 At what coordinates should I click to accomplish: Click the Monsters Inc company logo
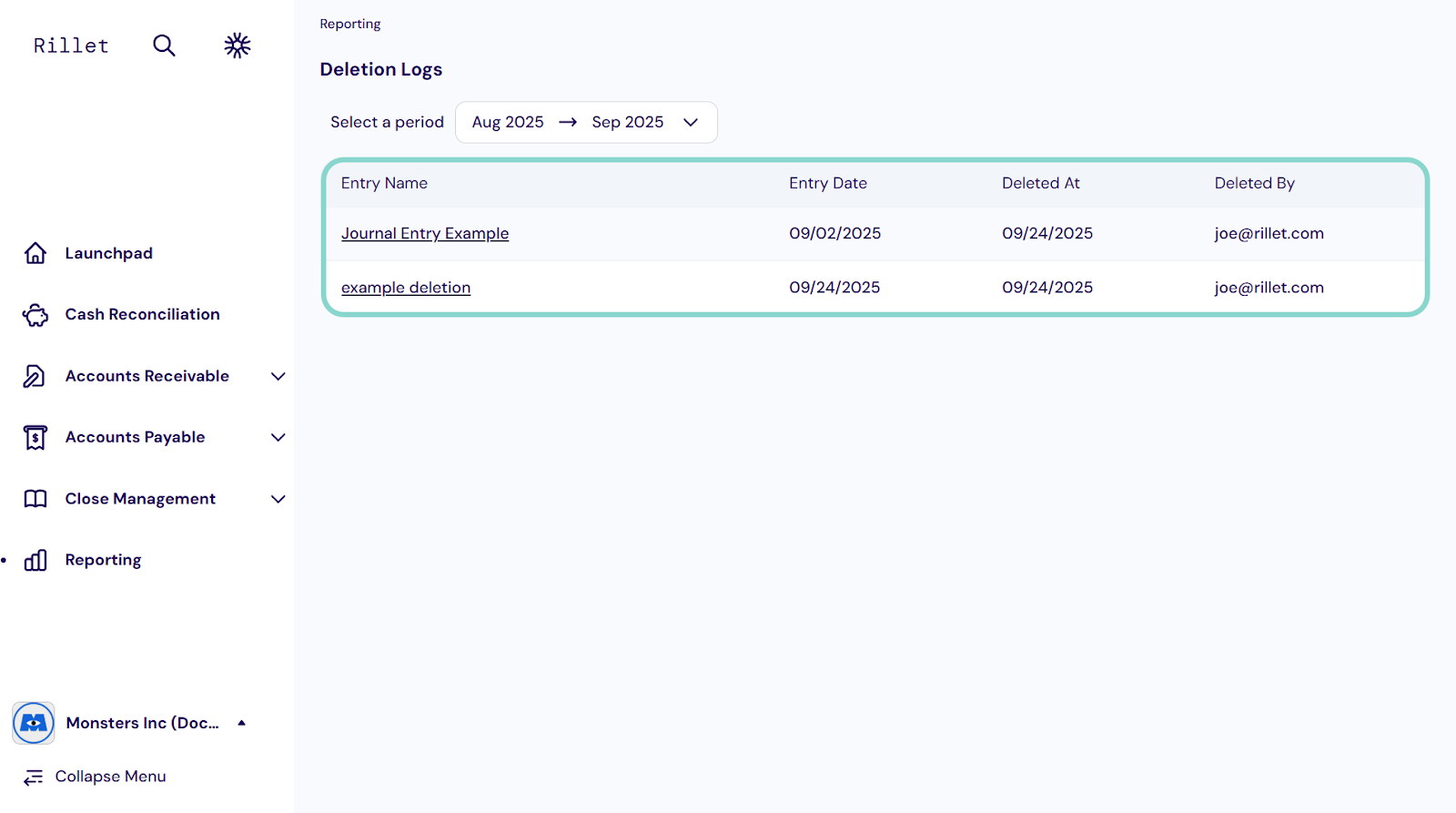pyautogui.click(x=34, y=723)
